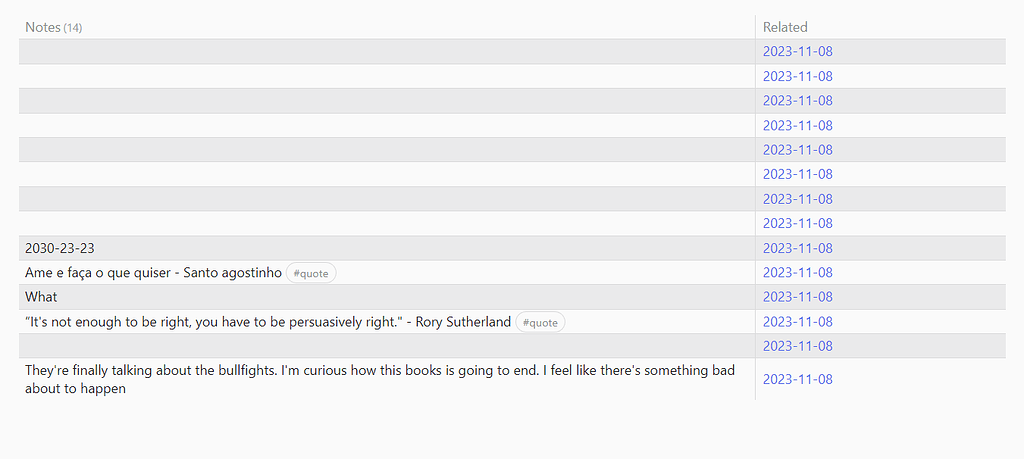The width and height of the screenshot is (1024, 459).
Task: Open the date link in the fourth table row
Action: (x=797, y=125)
